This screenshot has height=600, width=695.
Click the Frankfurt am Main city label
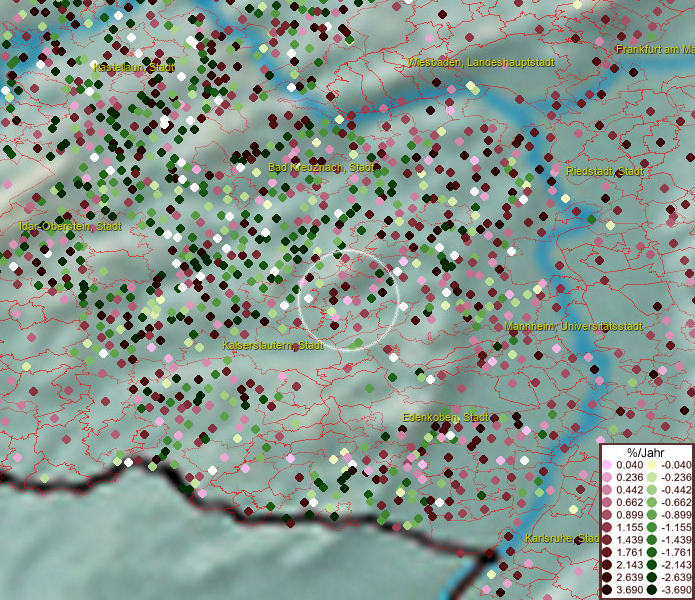coord(655,49)
